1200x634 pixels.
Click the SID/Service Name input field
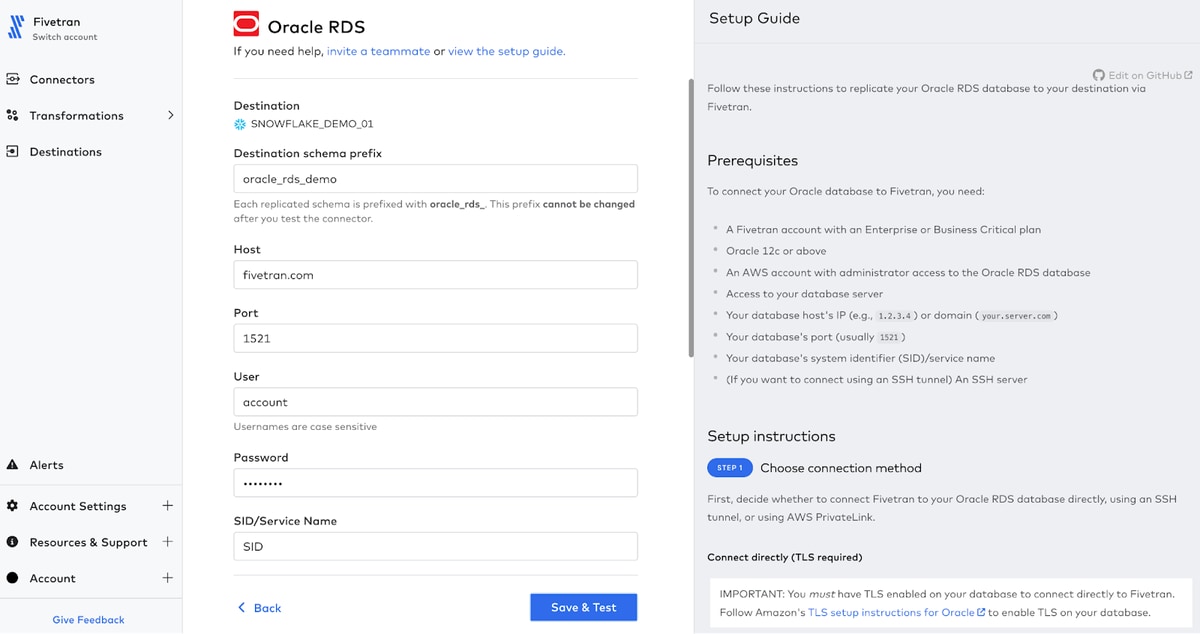(436, 547)
